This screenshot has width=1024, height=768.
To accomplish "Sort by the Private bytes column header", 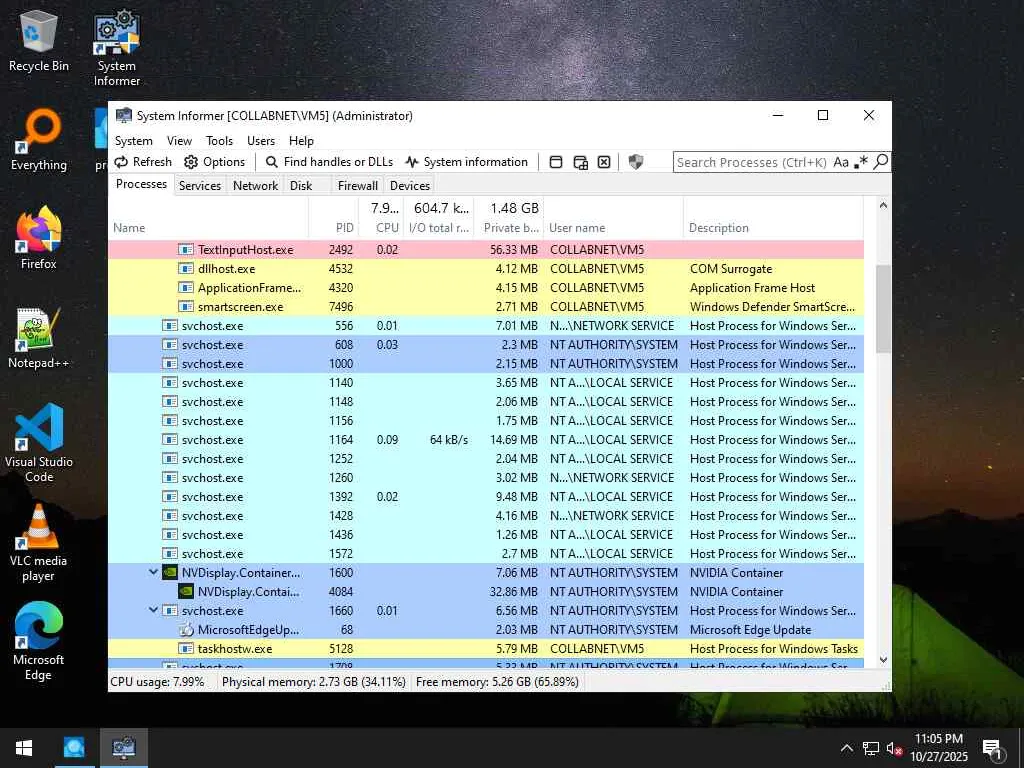I will pyautogui.click(x=509, y=218).
